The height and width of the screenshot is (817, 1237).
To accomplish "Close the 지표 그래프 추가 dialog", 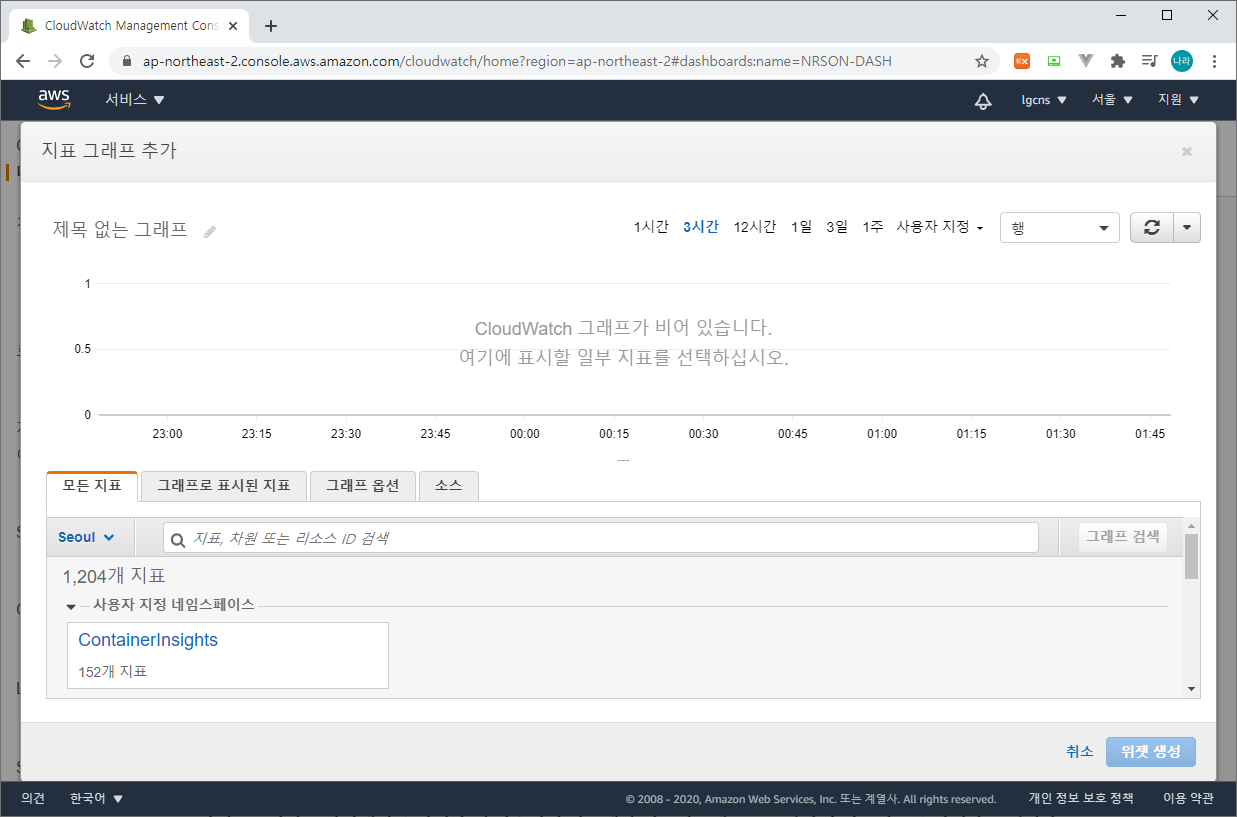I will click(1187, 152).
